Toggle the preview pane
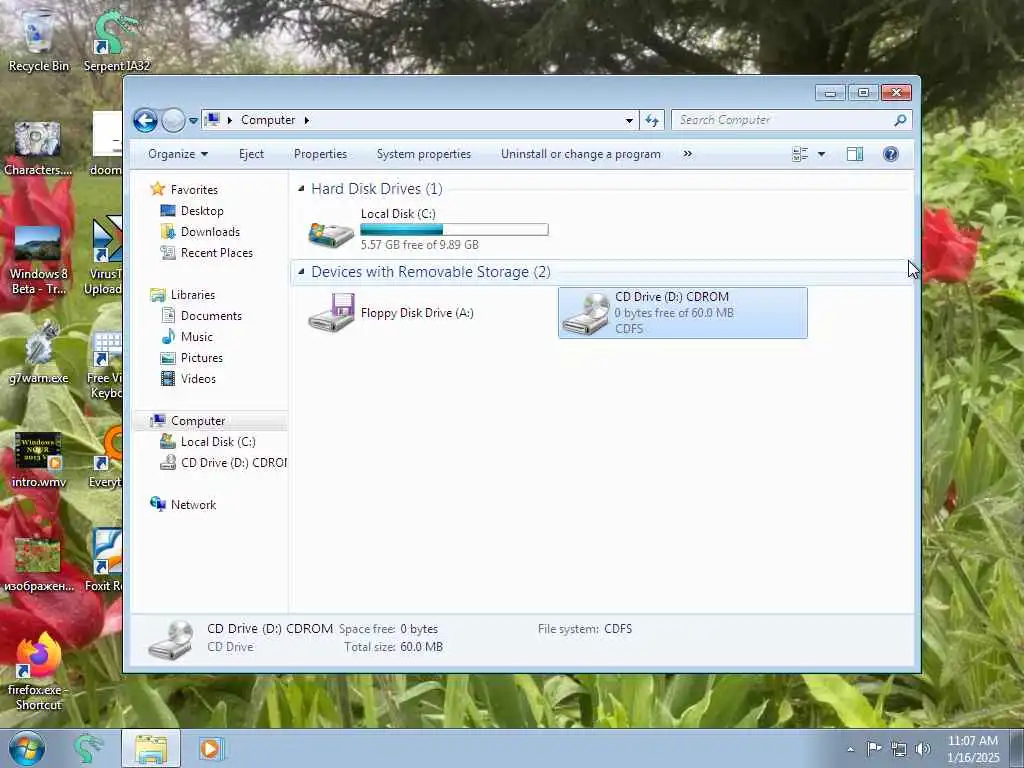This screenshot has height=768, width=1024. tap(855, 154)
